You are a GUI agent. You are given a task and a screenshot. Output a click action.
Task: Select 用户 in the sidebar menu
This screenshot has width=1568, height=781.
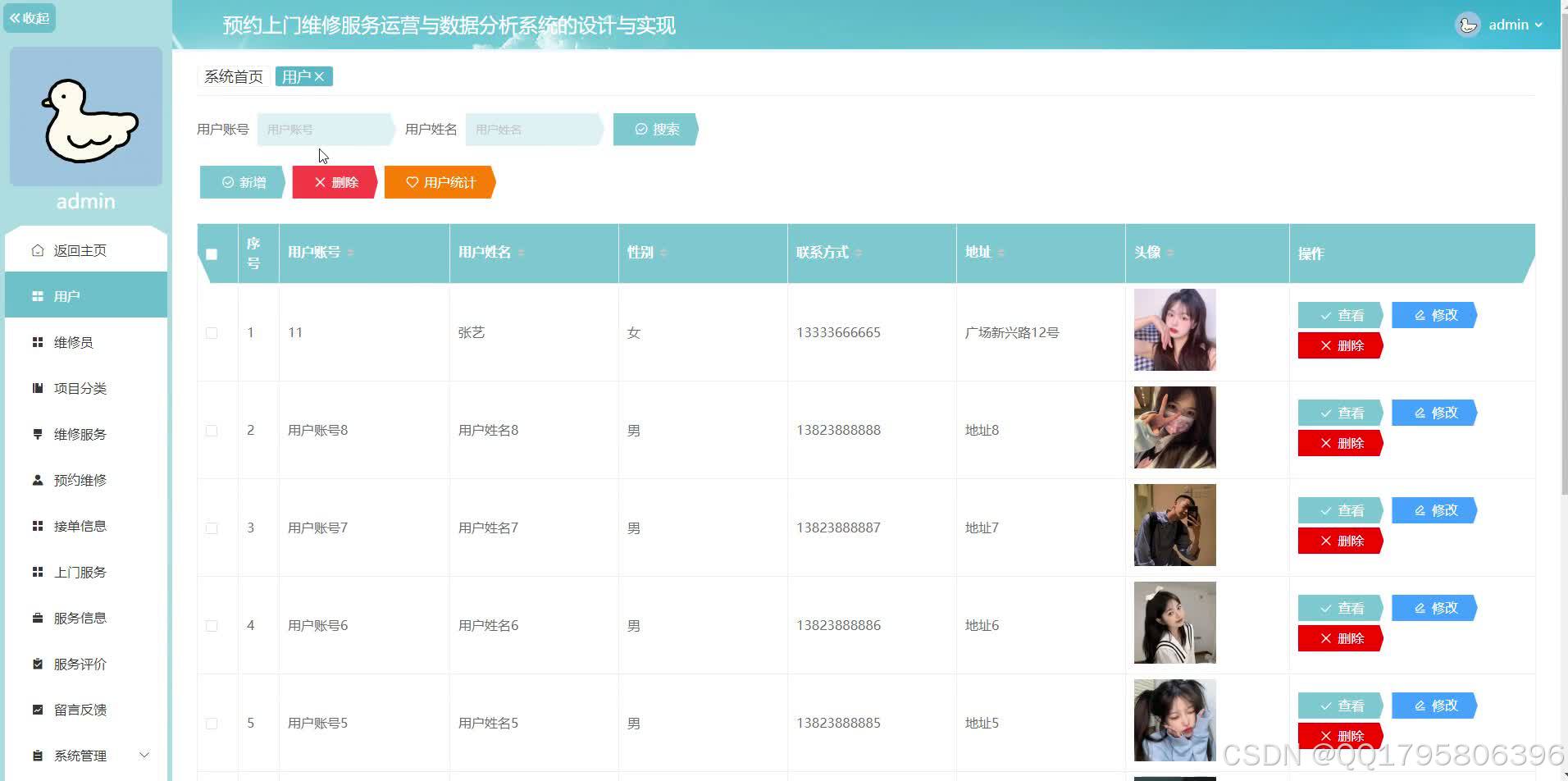[x=86, y=296]
